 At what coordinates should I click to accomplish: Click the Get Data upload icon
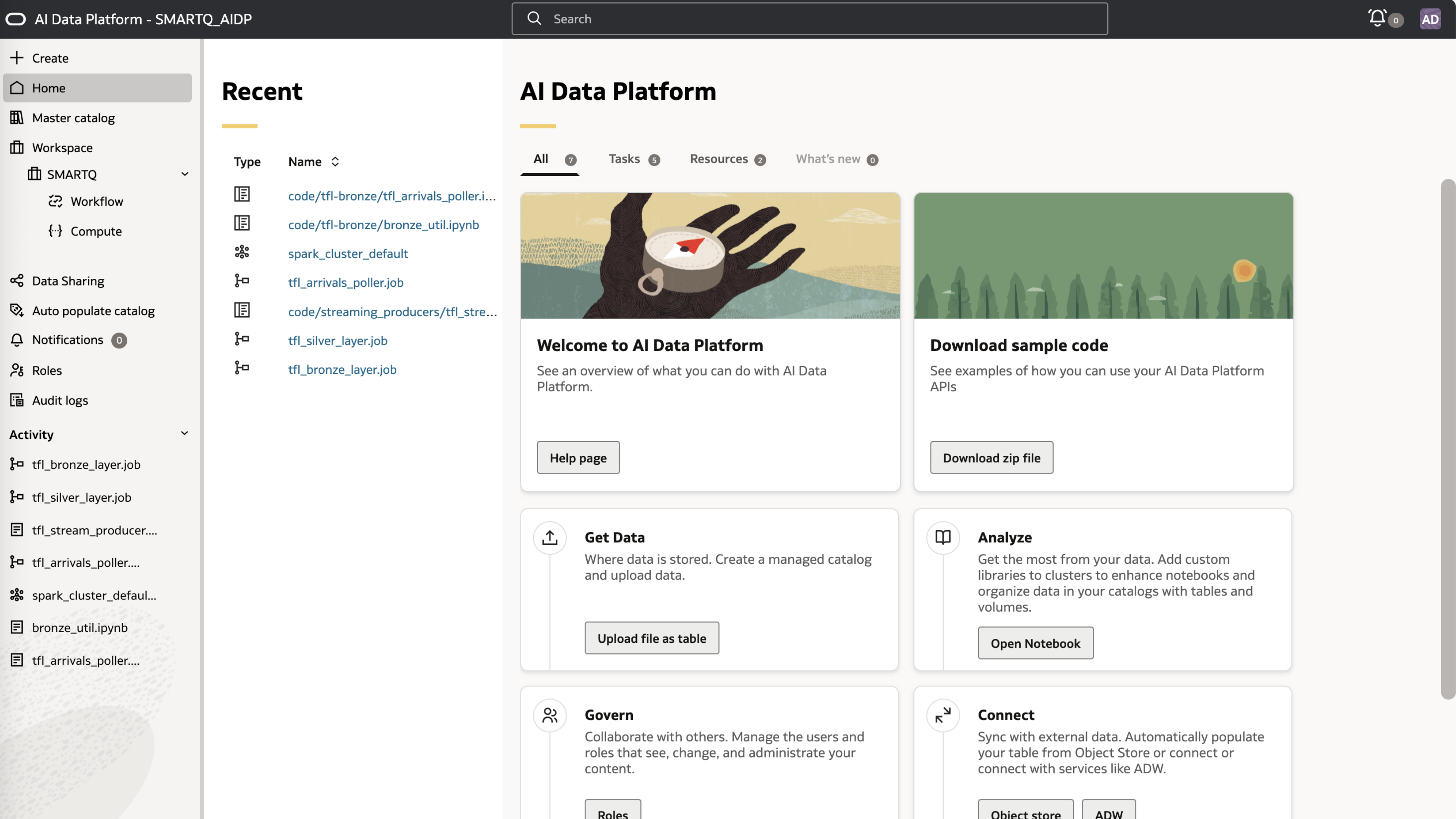coord(550,538)
